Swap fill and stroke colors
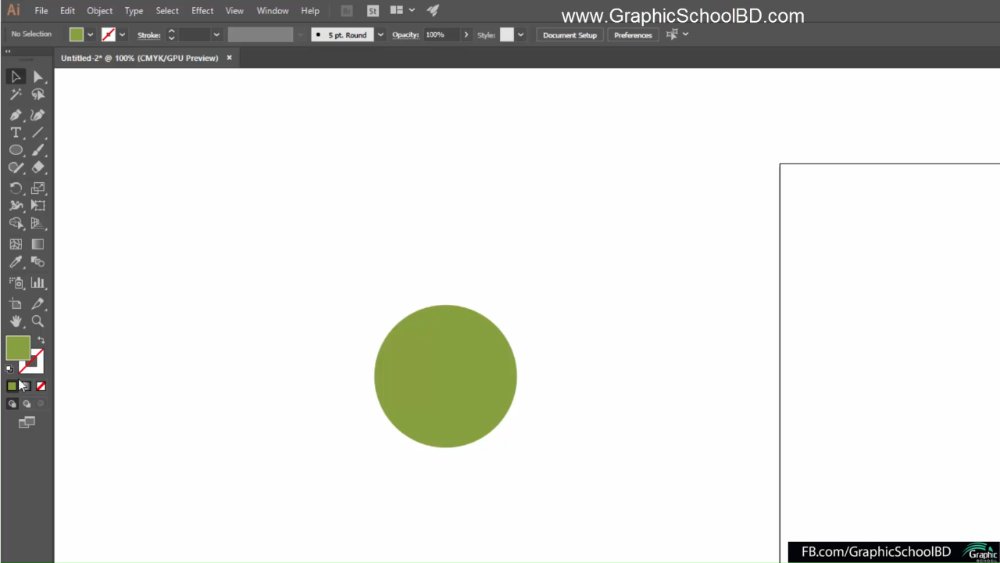Image resolution: width=1000 pixels, height=563 pixels. pos(41,340)
